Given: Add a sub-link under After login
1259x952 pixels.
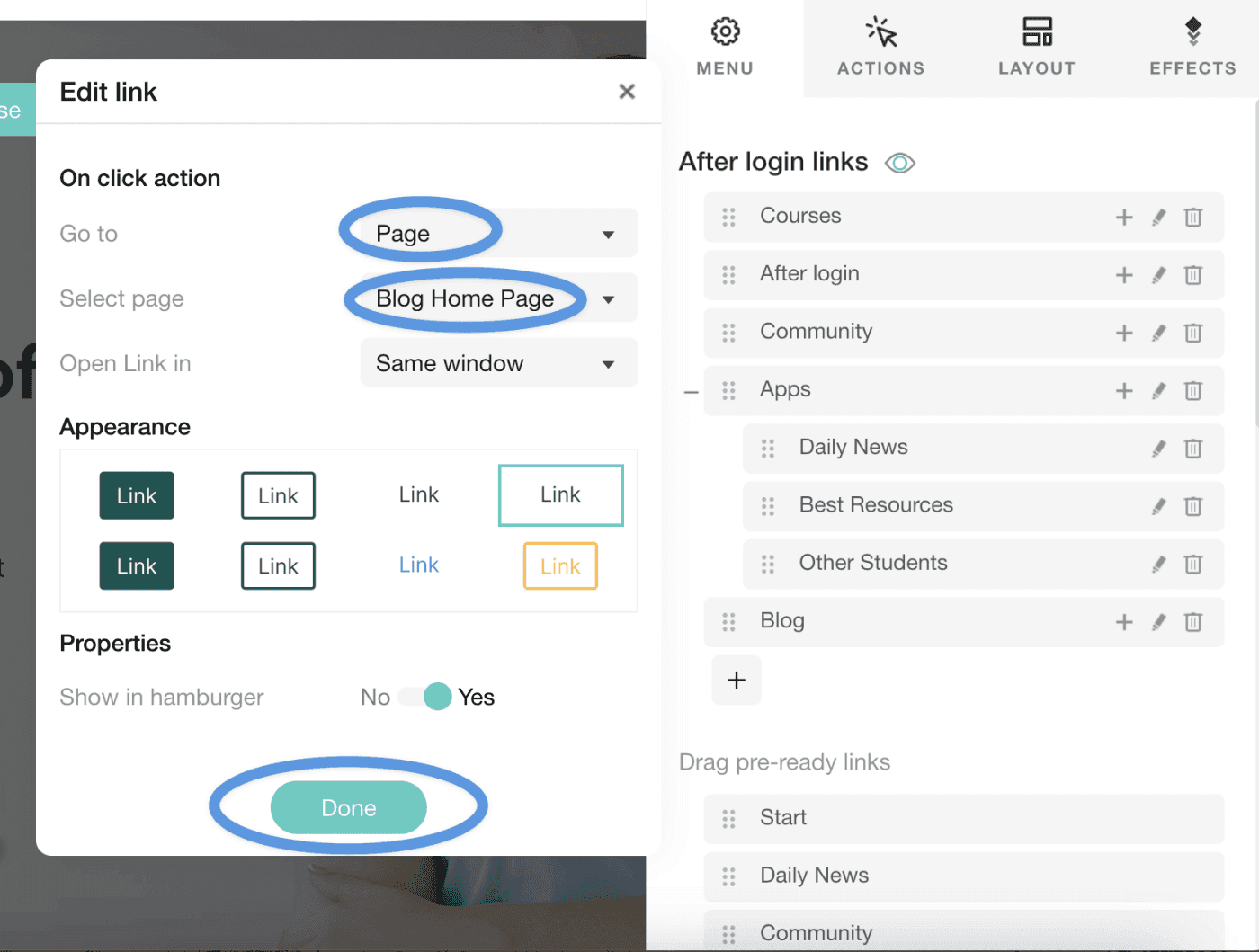Looking at the screenshot, I should (1124, 275).
